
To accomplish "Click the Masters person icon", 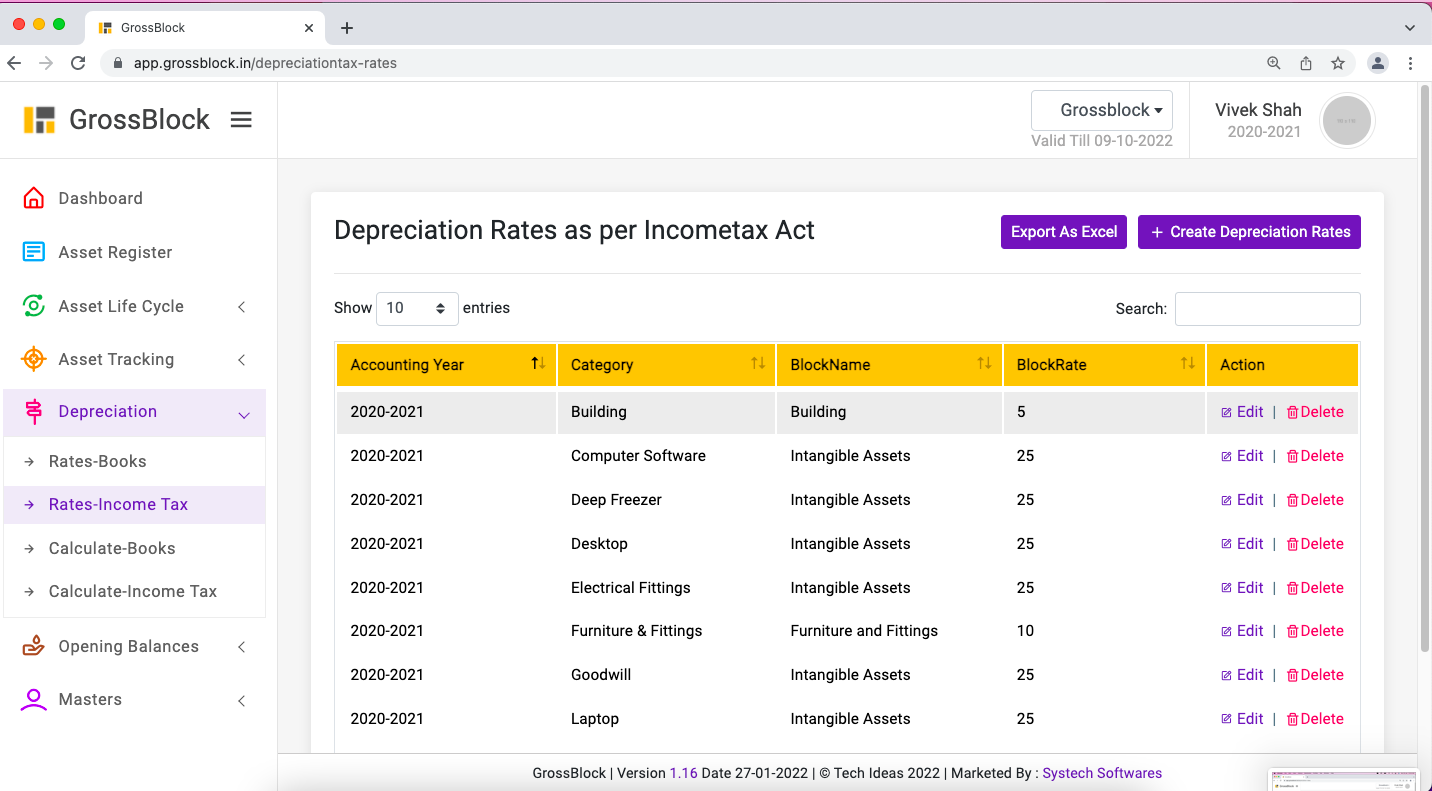I will 34,699.
